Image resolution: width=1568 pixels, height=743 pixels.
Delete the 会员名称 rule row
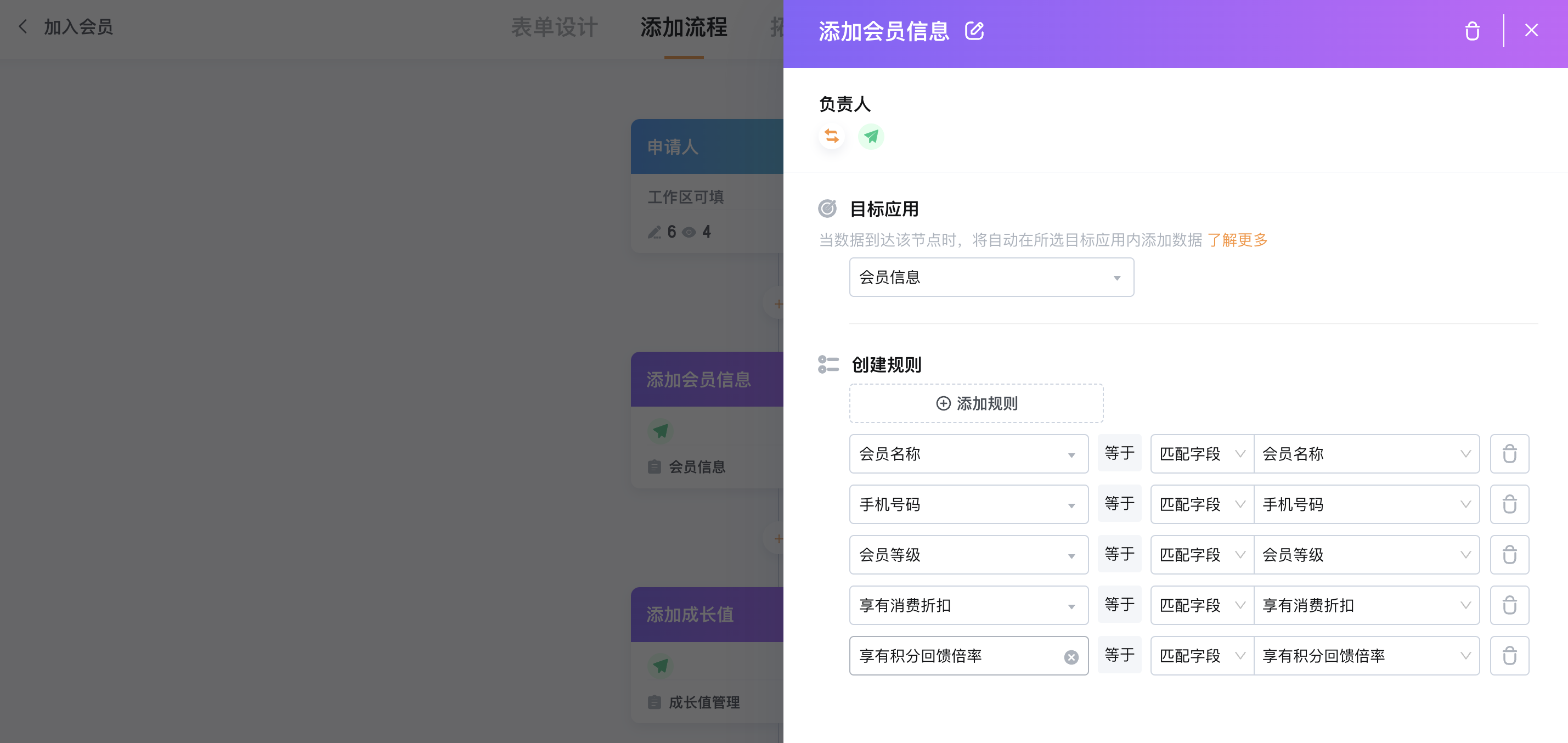(x=1509, y=454)
